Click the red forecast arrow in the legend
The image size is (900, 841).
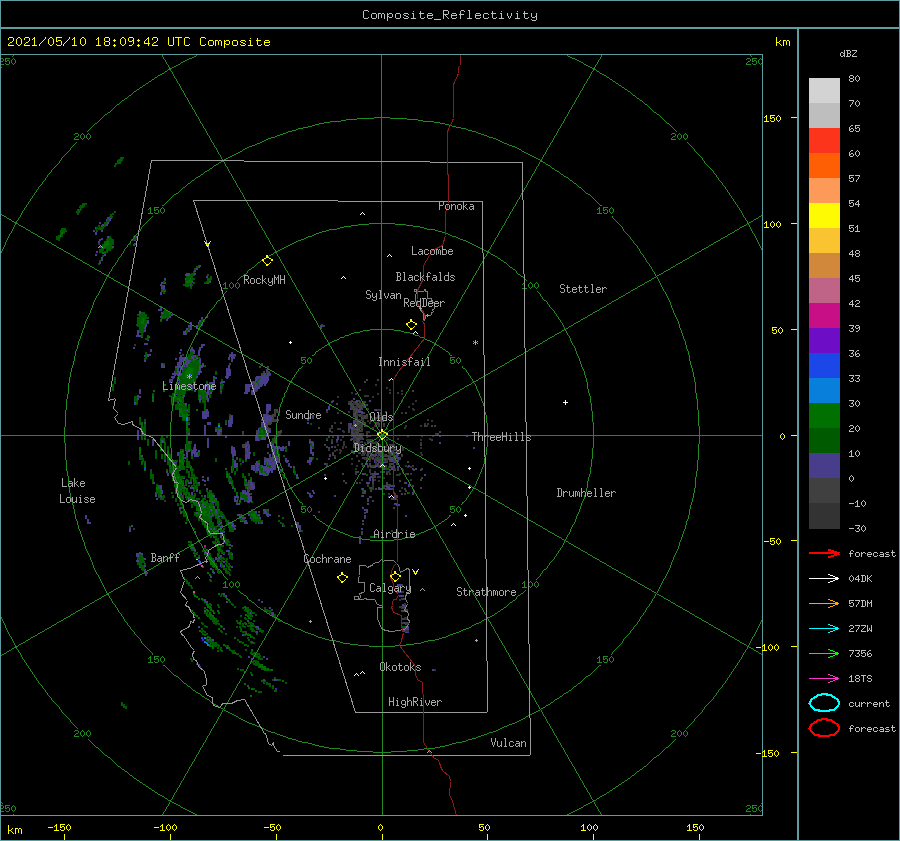tap(824, 553)
